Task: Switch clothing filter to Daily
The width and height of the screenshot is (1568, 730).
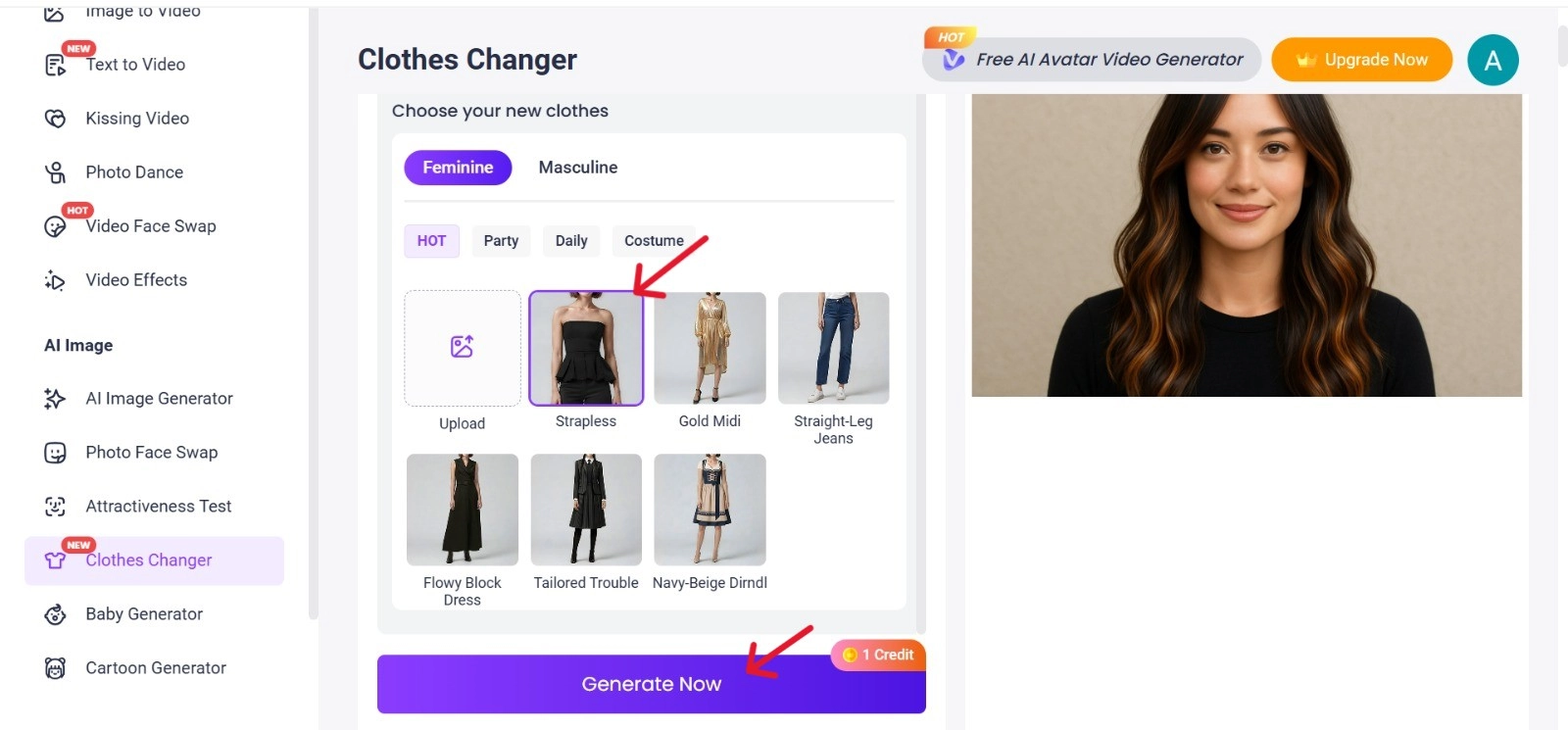Action: pyautogui.click(x=570, y=240)
